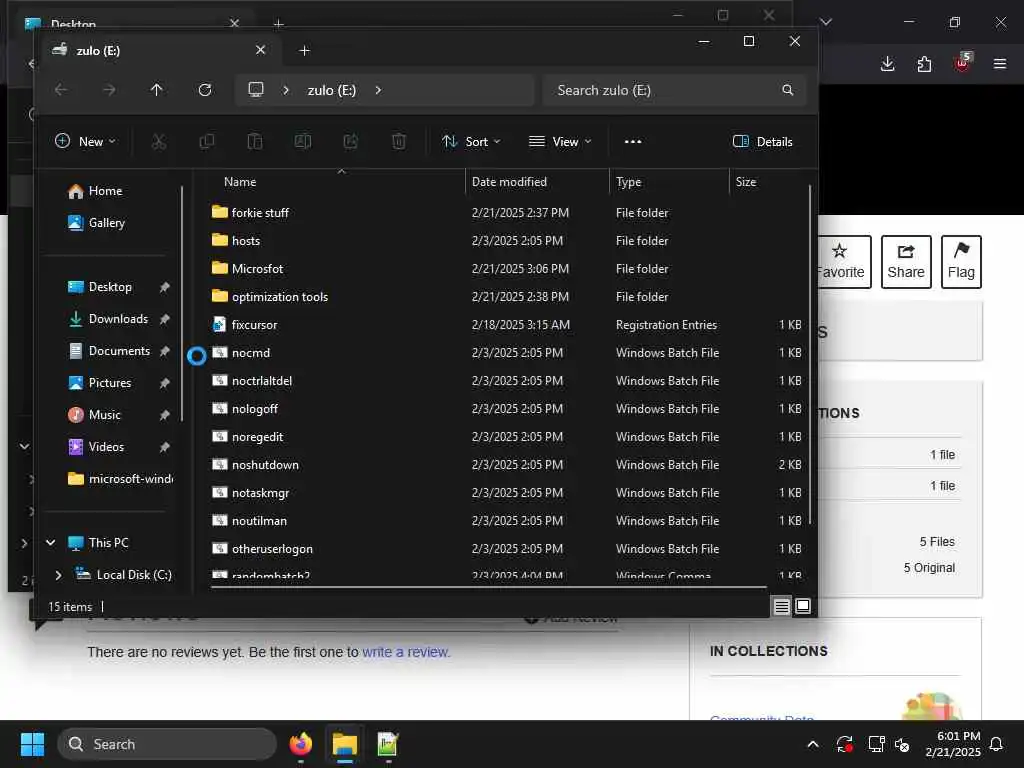Viewport: 1024px width, 768px height.
Task: Expand Local Disk (C:) tree node
Action: tap(58, 575)
